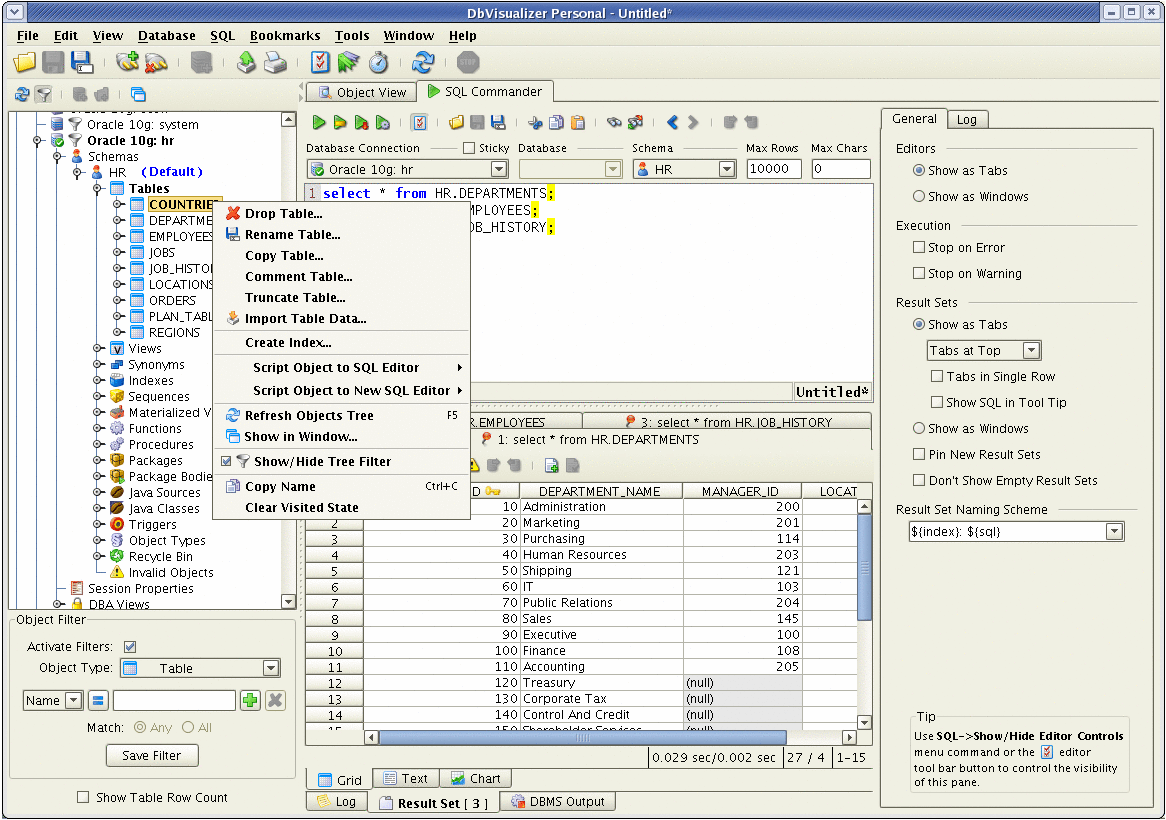
Task: Click the create connection icon with green plus
Action: (x=126, y=62)
